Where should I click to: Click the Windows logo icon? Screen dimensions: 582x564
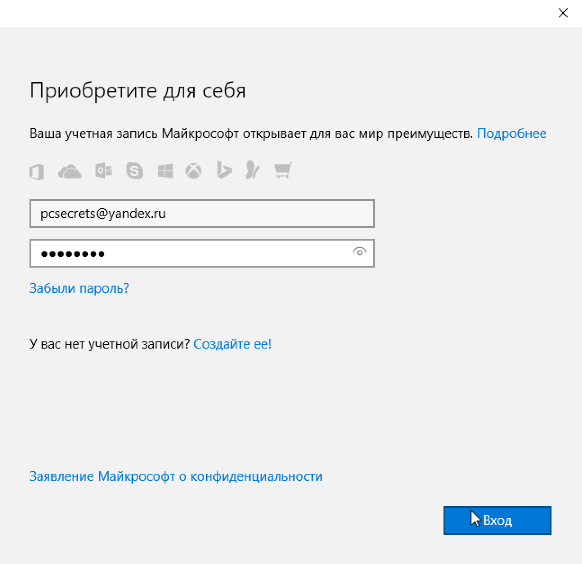165,171
